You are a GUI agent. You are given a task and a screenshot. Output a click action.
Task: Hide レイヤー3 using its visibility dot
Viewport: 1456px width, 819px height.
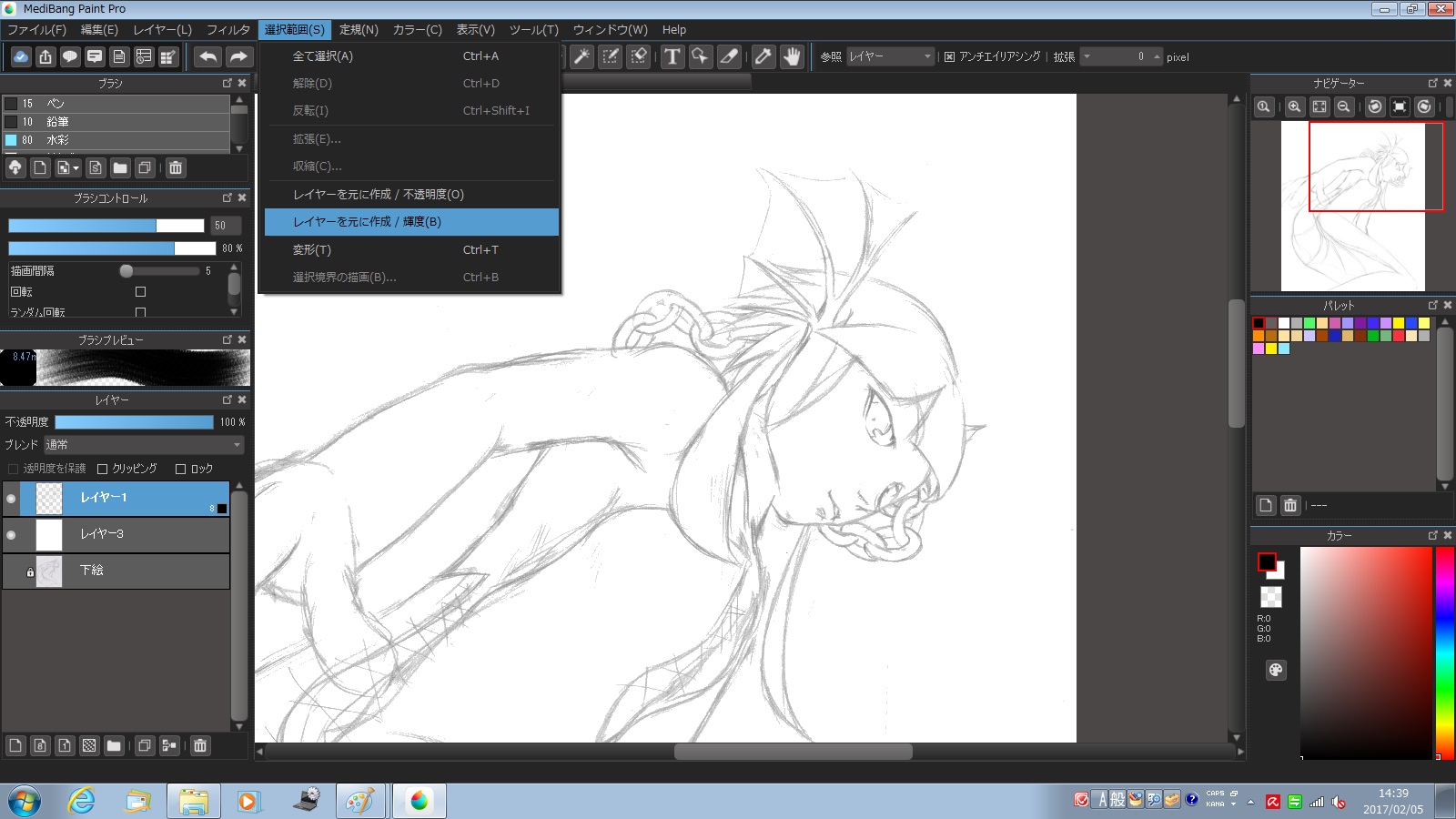11,535
